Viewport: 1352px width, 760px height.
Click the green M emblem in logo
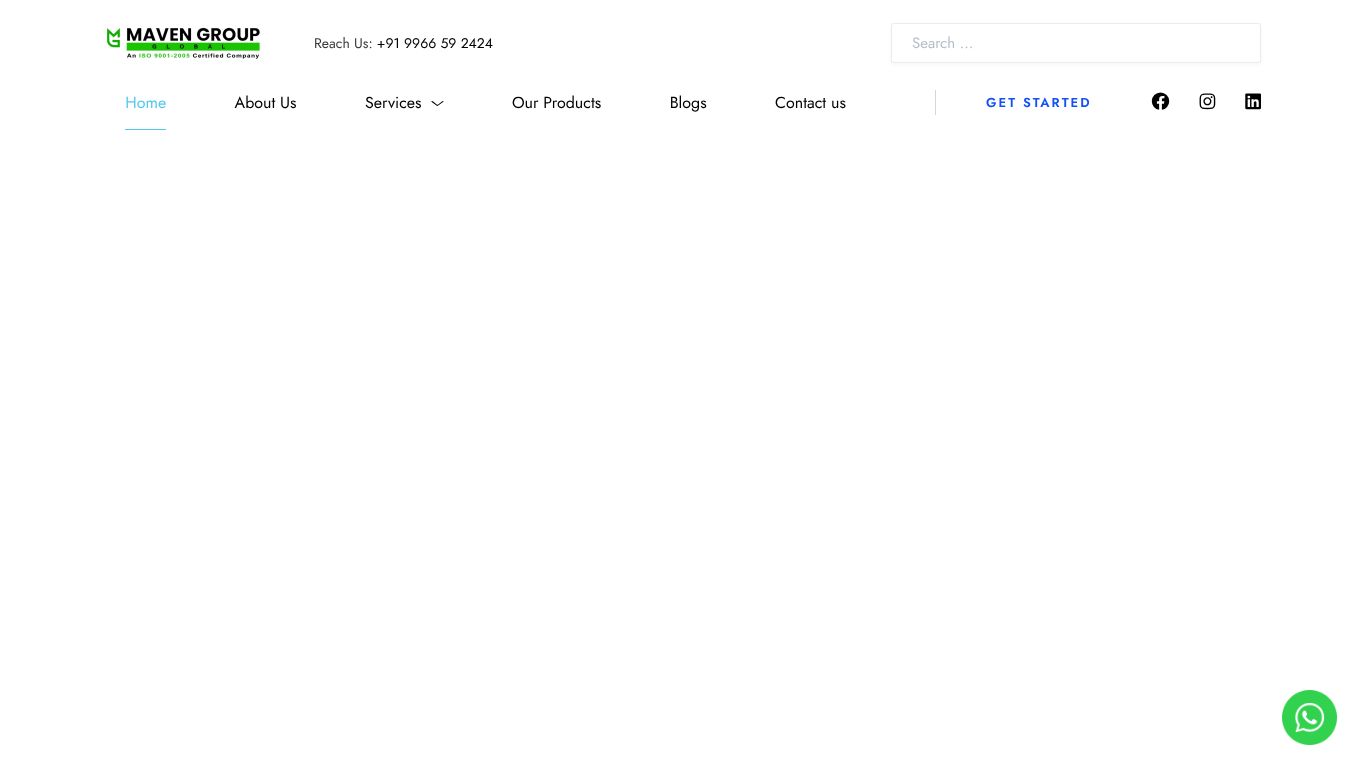point(113,38)
